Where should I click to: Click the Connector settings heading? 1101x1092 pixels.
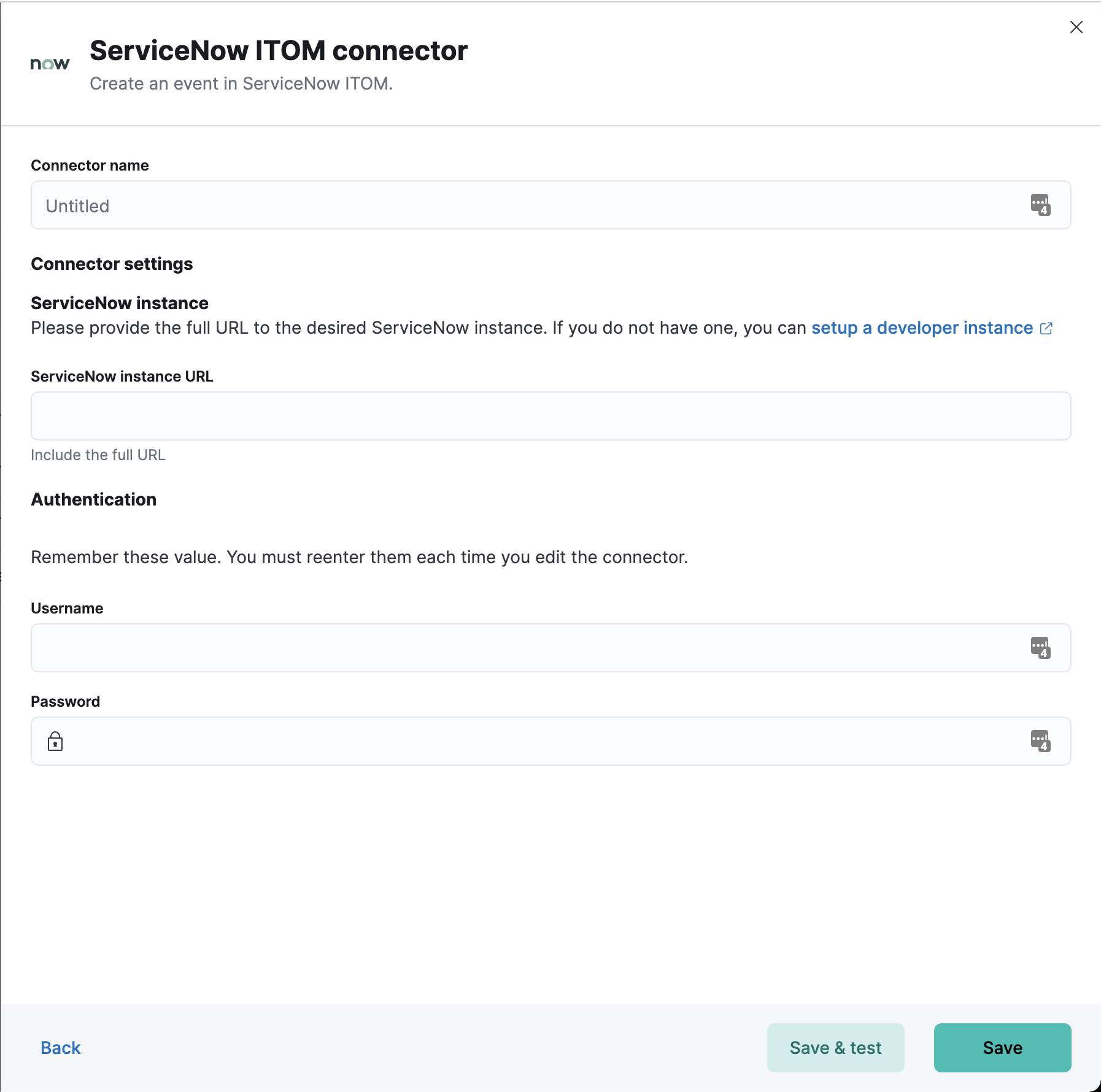pos(112,264)
